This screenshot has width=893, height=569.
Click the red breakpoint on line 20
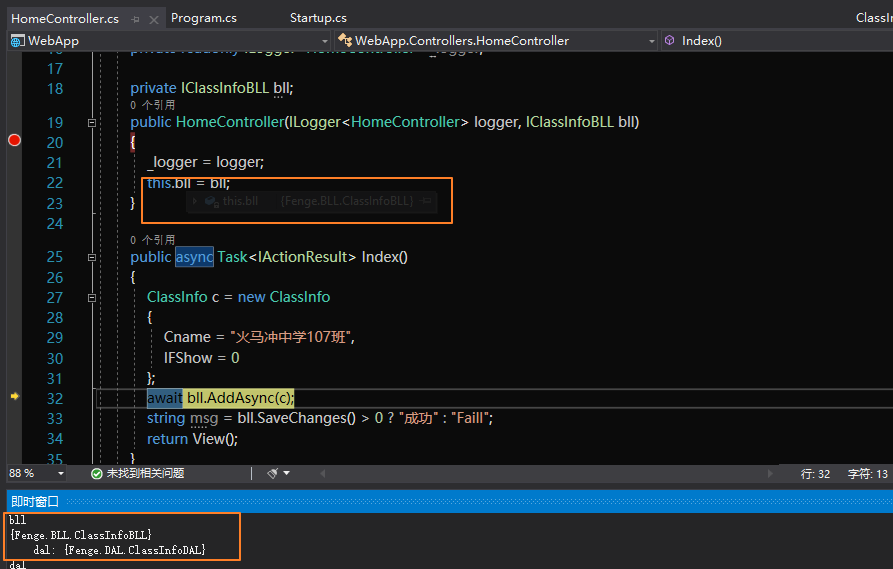click(14, 141)
